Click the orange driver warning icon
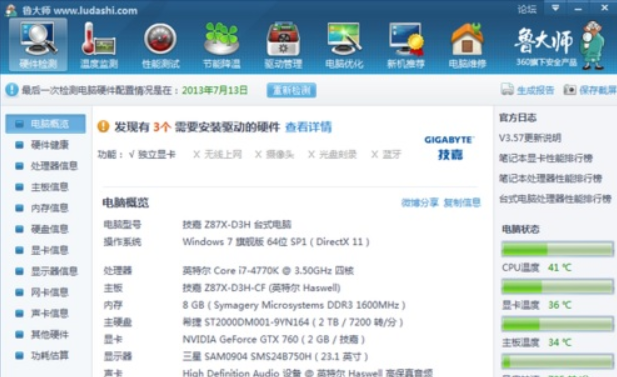The height and width of the screenshot is (377, 617). [103, 127]
